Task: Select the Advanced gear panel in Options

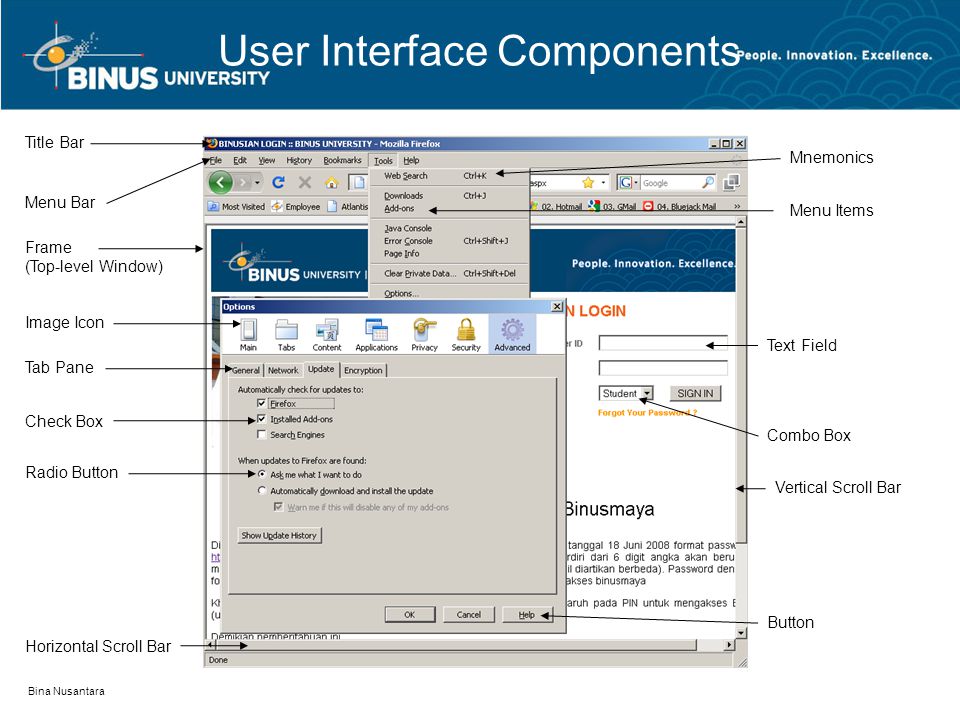Action: pyautogui.click(x=512, y=334)
